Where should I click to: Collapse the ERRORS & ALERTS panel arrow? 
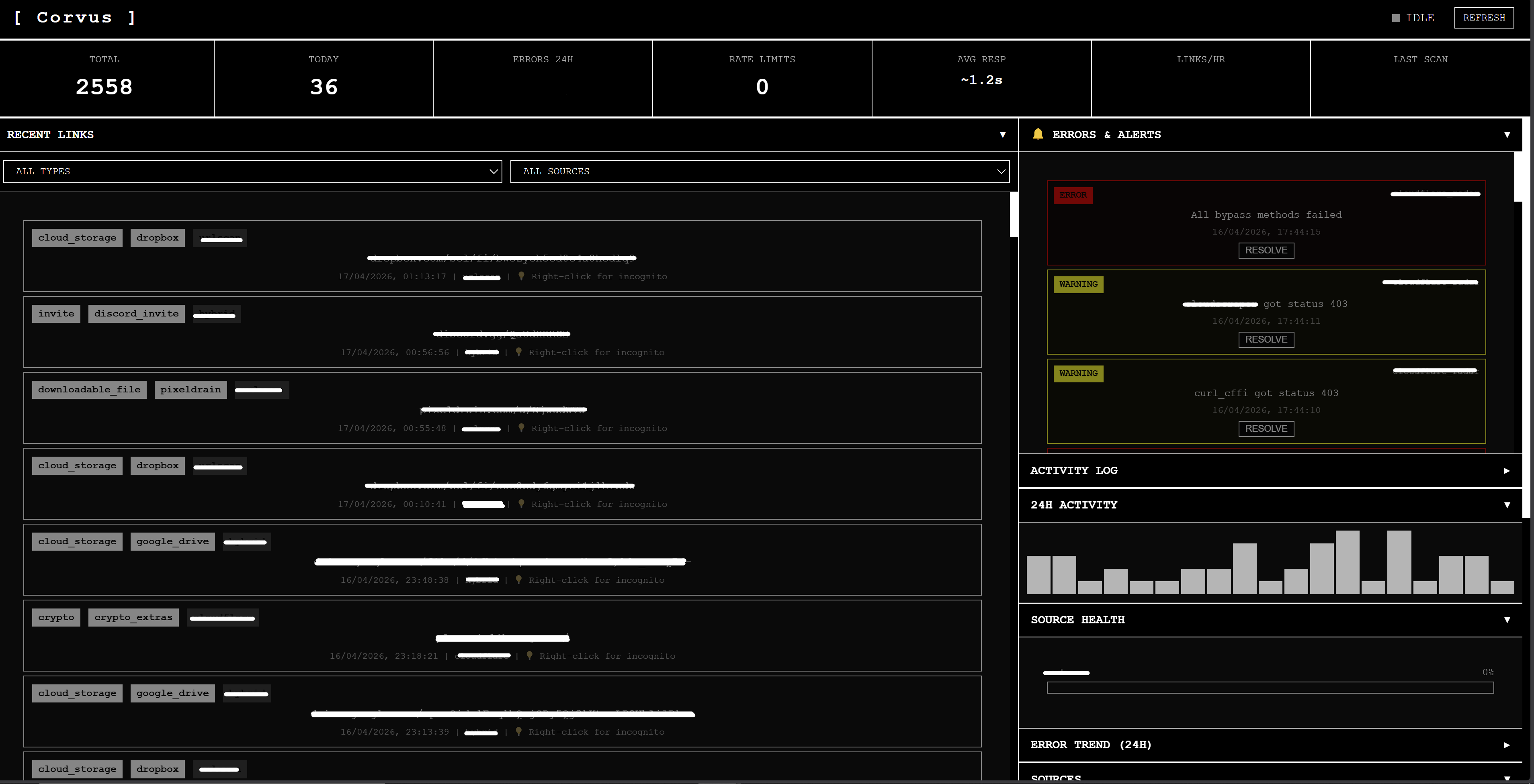click(x=1507, y=135)
